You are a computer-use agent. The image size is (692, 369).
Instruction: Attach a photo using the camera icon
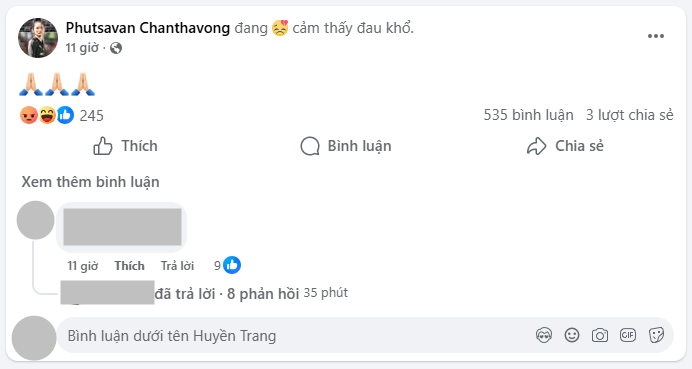coord(600,335)
